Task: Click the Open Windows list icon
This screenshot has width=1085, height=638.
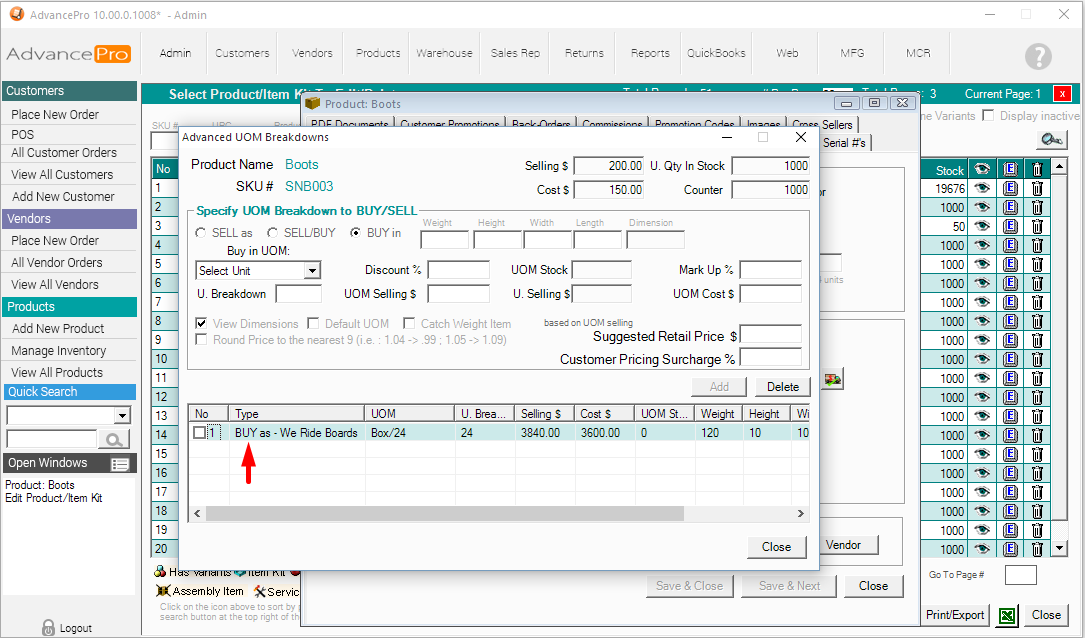Action: coord(120,464)
